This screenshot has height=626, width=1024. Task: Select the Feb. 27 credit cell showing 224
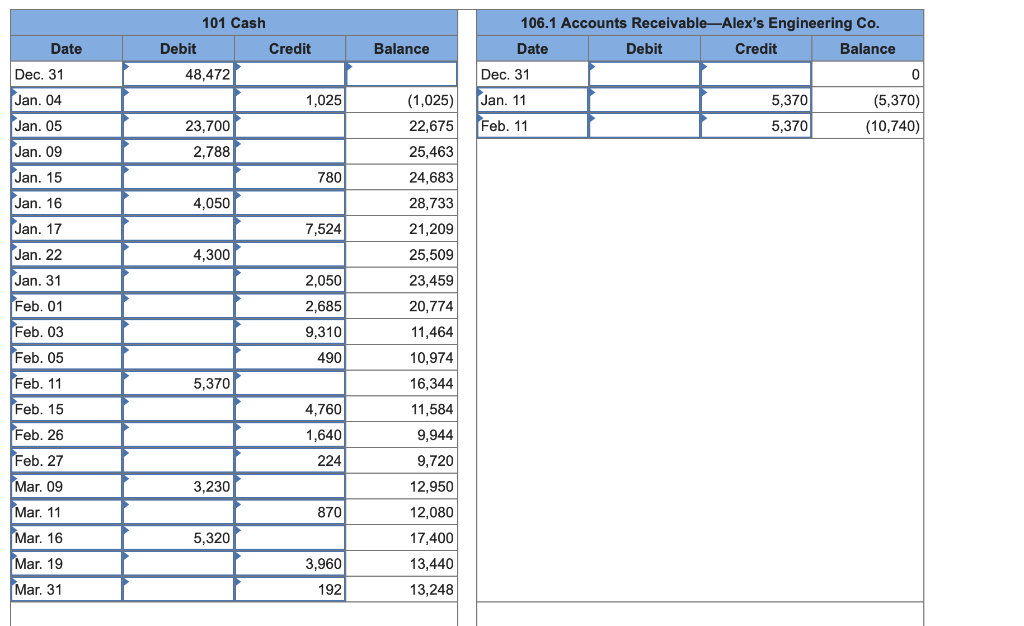coord(290,461)
